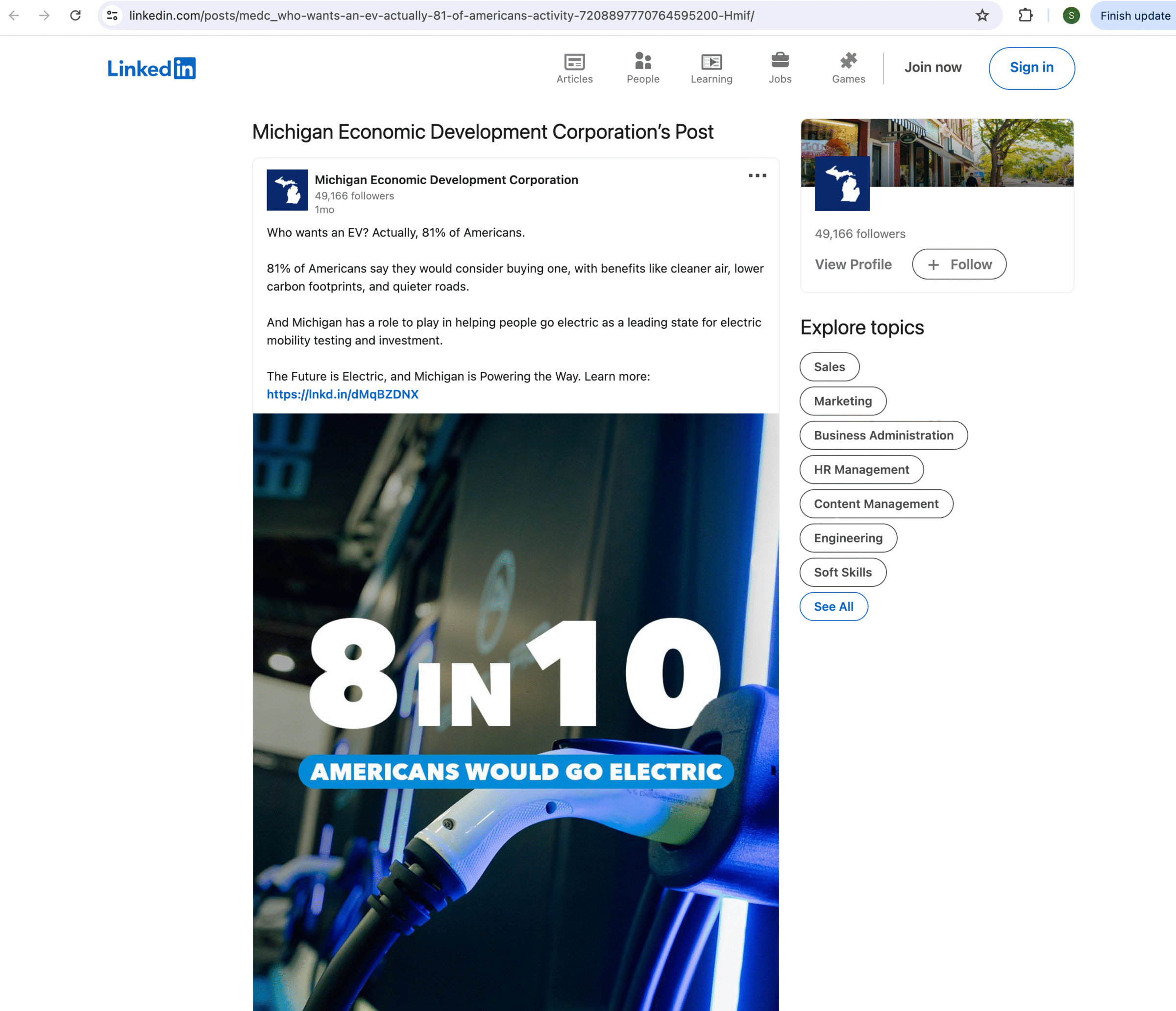
Task: Open browser extensions puzzle icon
Action: point(1025,15)
